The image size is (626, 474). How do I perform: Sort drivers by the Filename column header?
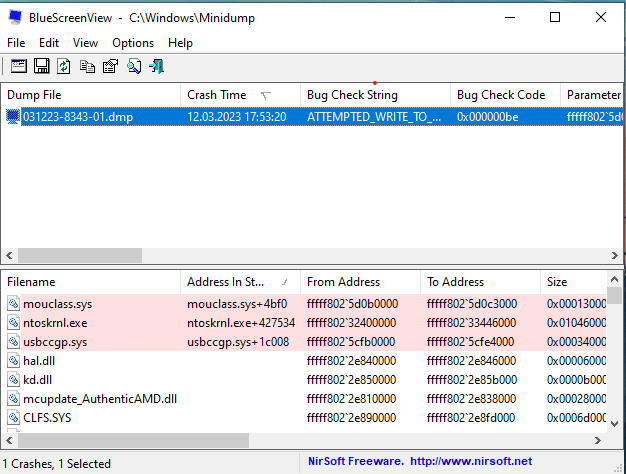[91, 282]
